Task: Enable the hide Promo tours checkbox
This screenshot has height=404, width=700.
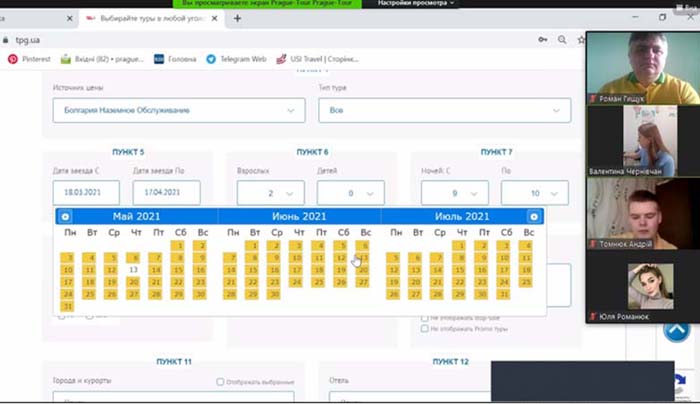Action: pyautogui.click(x=425, y=329)
